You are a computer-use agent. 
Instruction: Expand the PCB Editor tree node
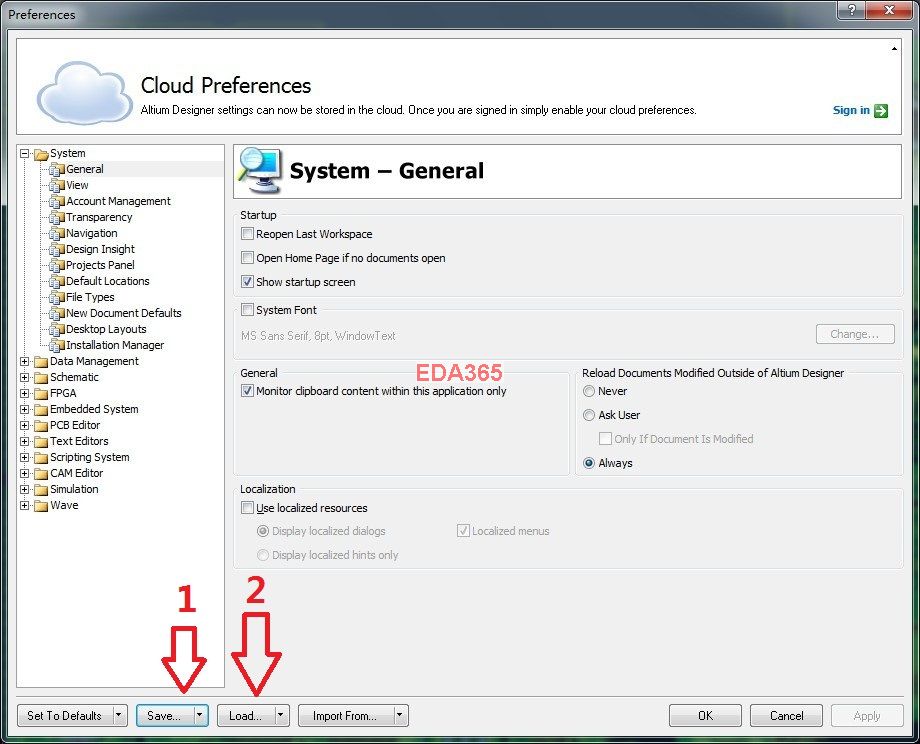tap(25, 425)
